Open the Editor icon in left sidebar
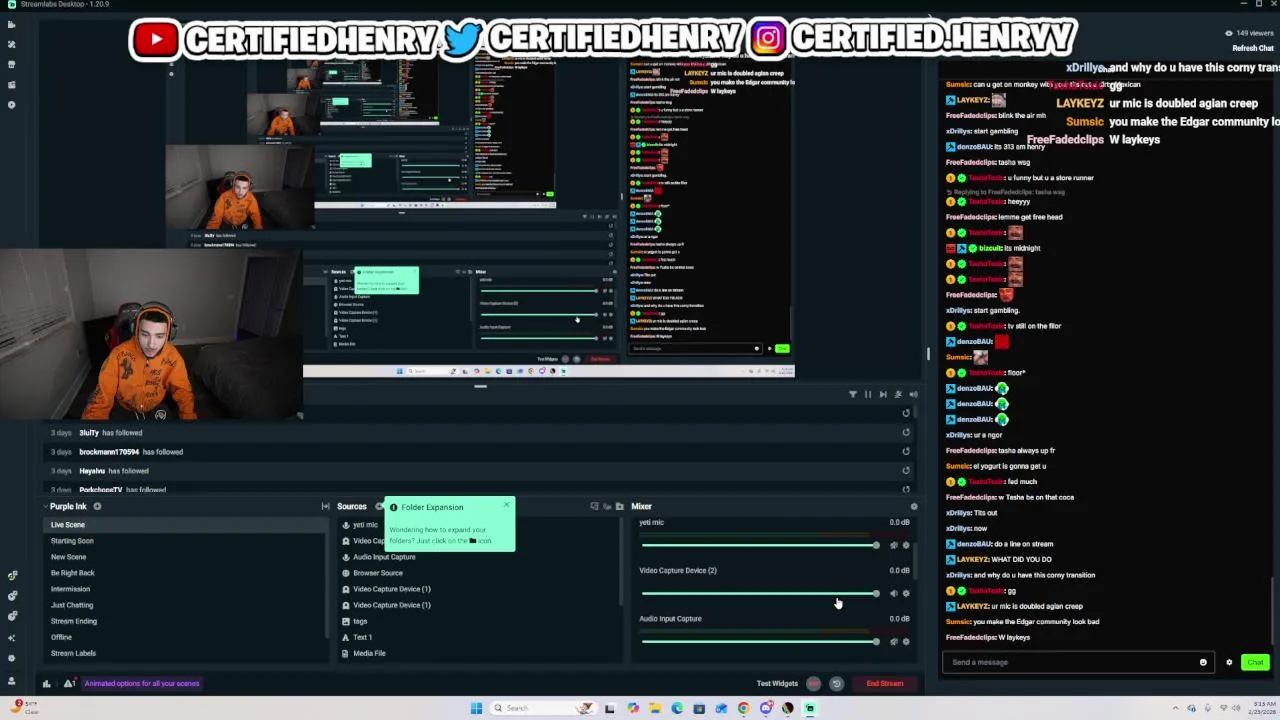1280x720 pixels. click(11, 25)
